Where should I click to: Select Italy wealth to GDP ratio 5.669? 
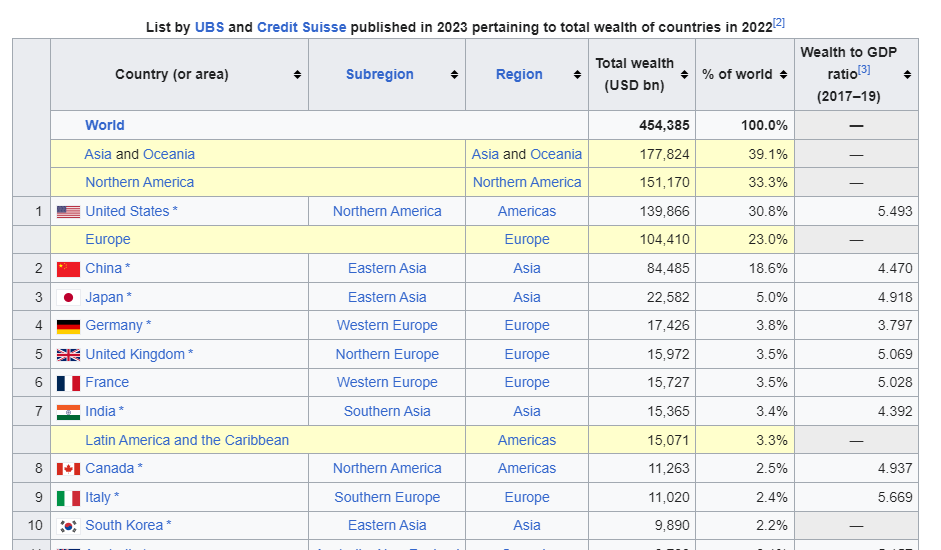[x=895, y=497]
